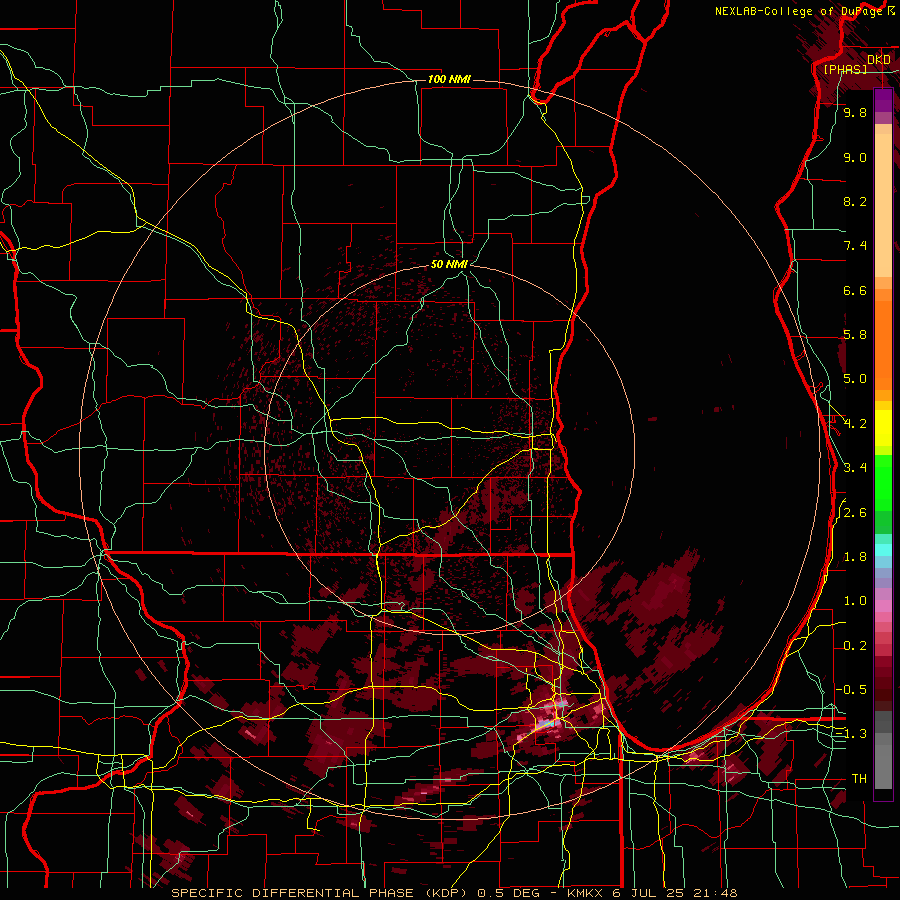
Task: Click the 3.4 scale label
Action: (x=855, y=468)
